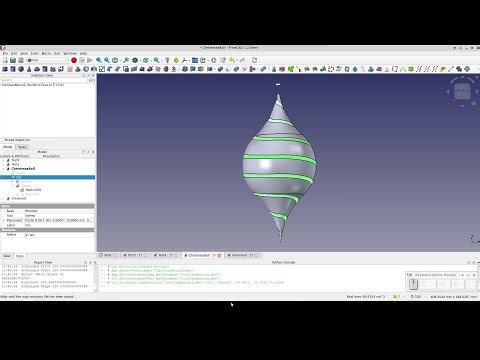
Task: Collapse the Christmasball document tree node
Action: [4, 169]
